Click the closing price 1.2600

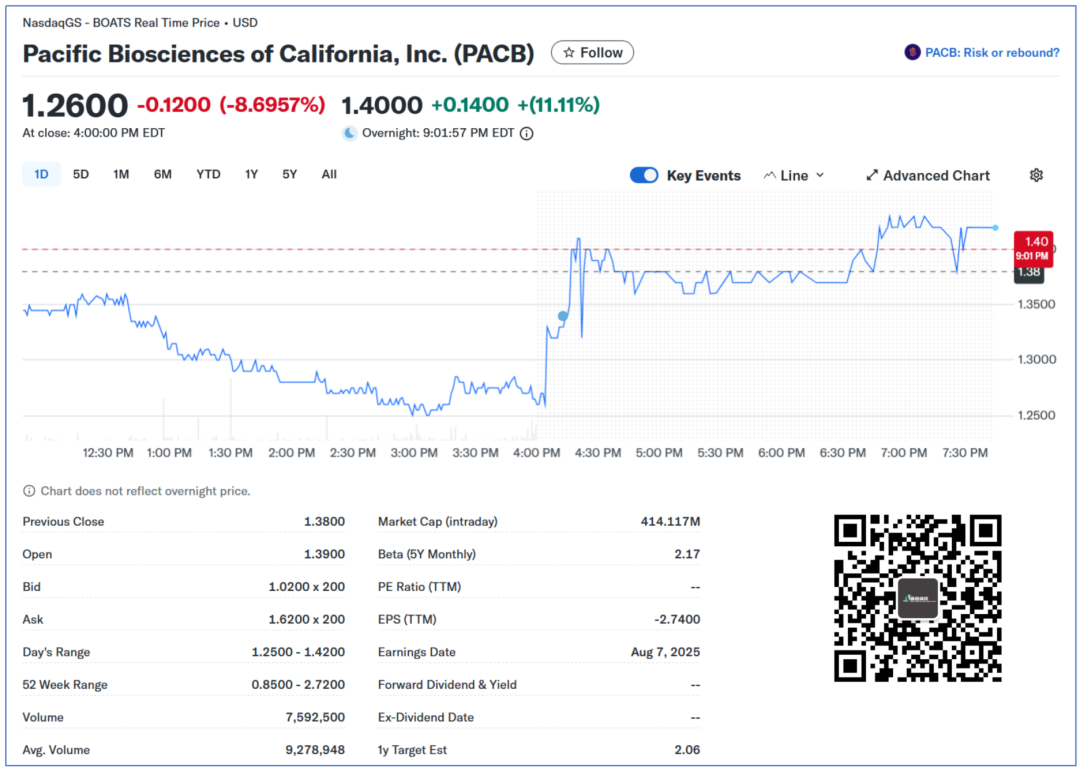[x=75, y=105]
